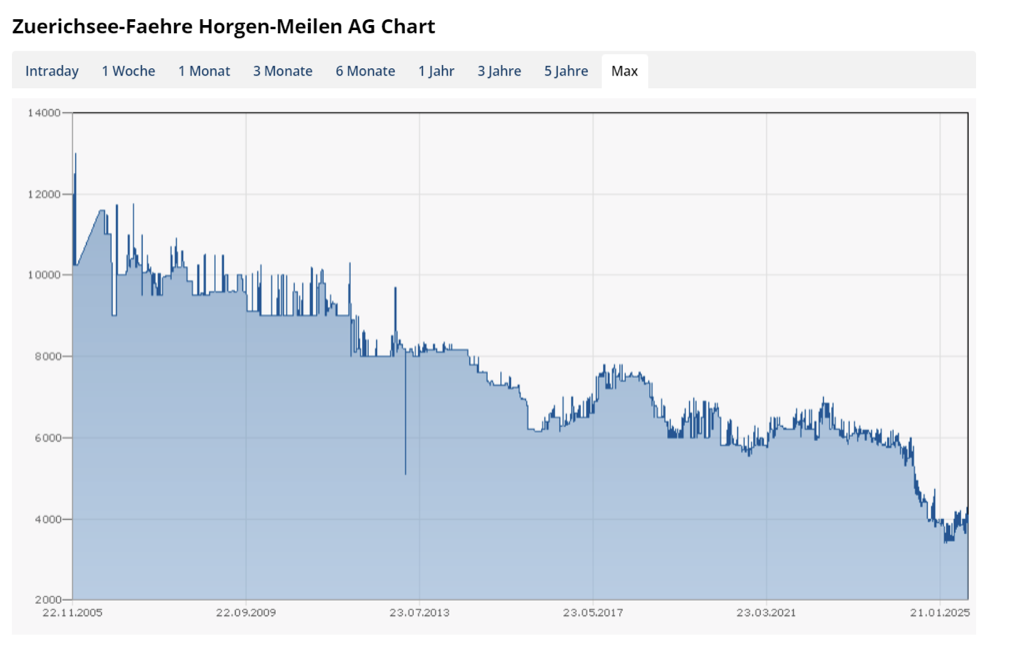
Task: Click the 4000 y-axis label
Action: pos(46,519)
